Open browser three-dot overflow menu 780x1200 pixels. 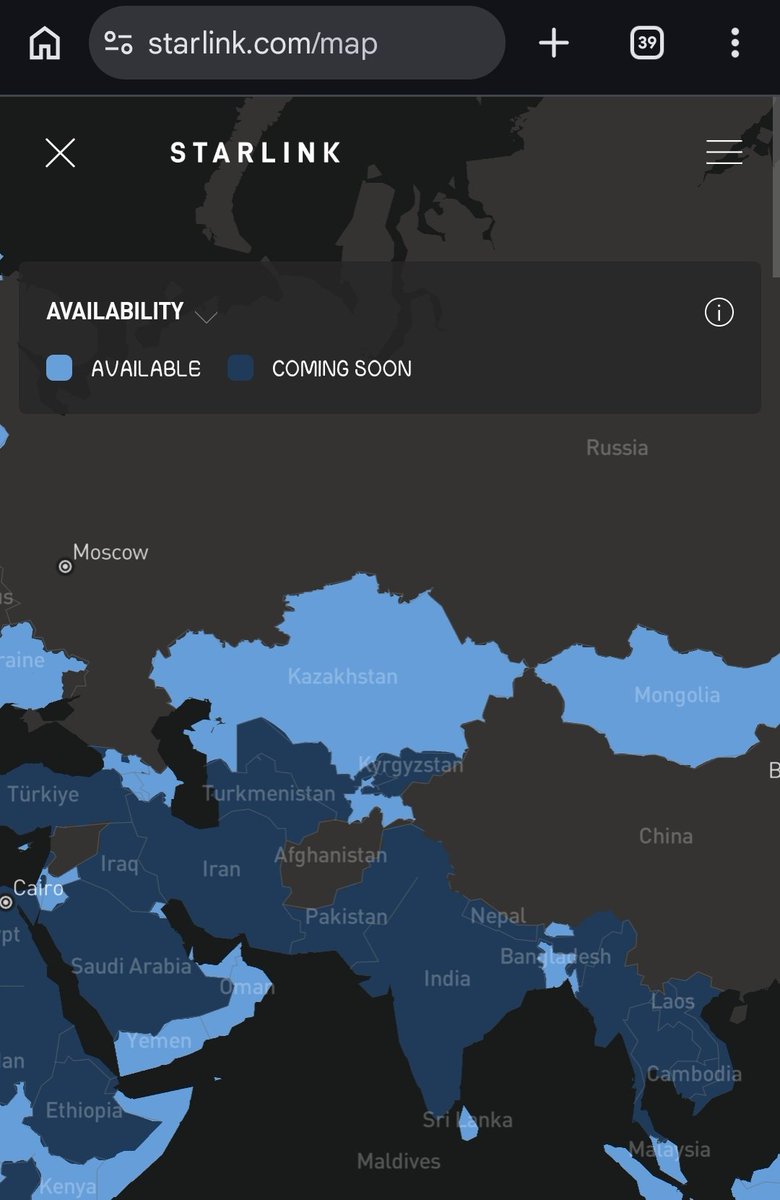point(735,43)
